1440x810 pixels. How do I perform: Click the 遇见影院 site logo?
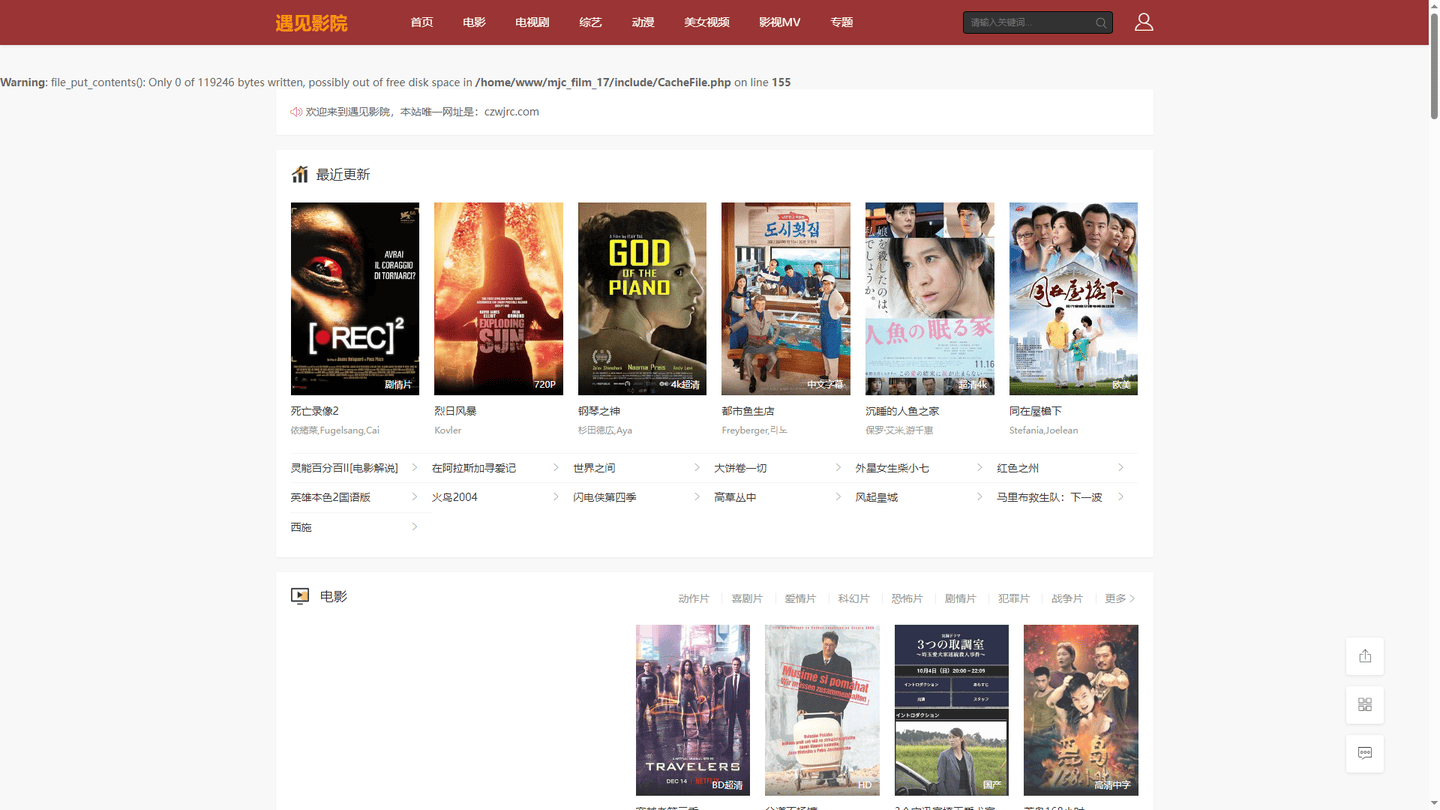[x=311, y=23]
